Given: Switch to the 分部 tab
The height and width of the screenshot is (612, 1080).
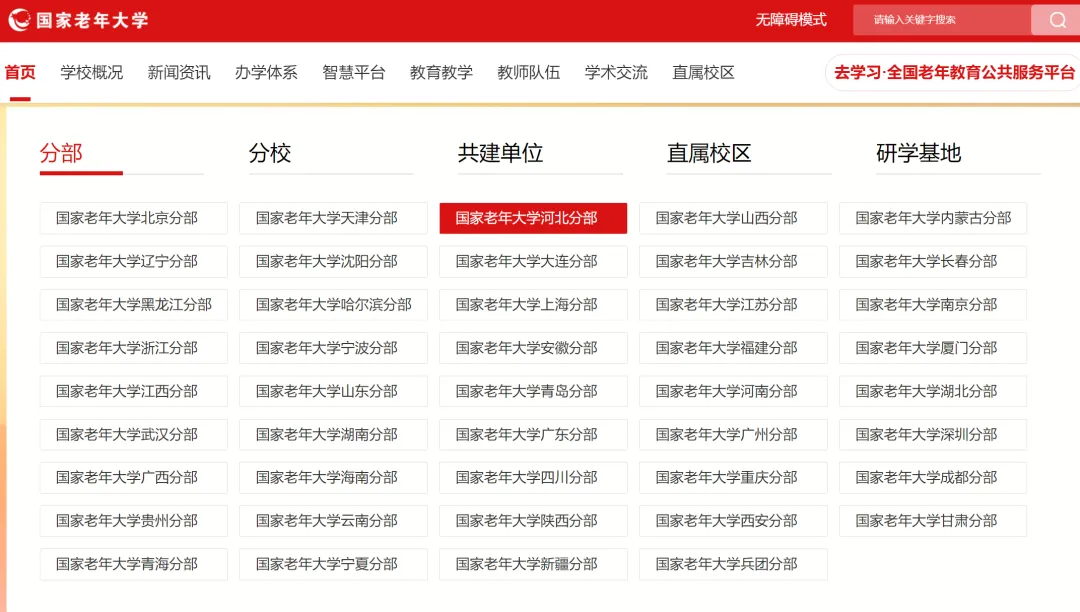Looking at the screenshot, I should click(x=61, y=153).
